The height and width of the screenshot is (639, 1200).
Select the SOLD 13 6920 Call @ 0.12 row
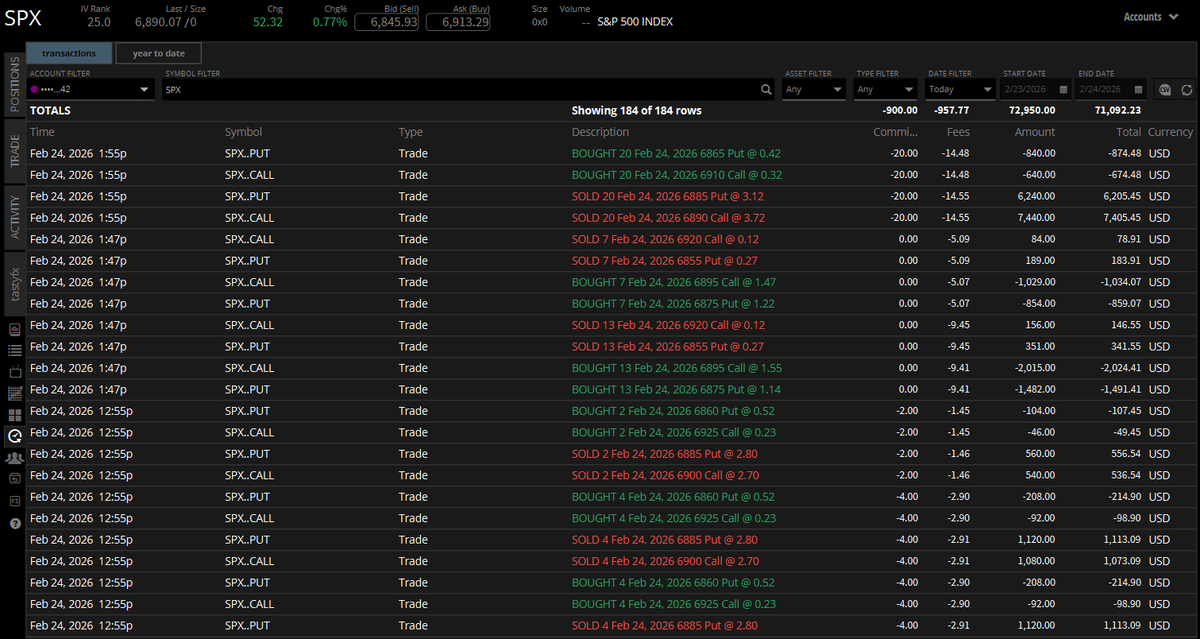(612, 325)
